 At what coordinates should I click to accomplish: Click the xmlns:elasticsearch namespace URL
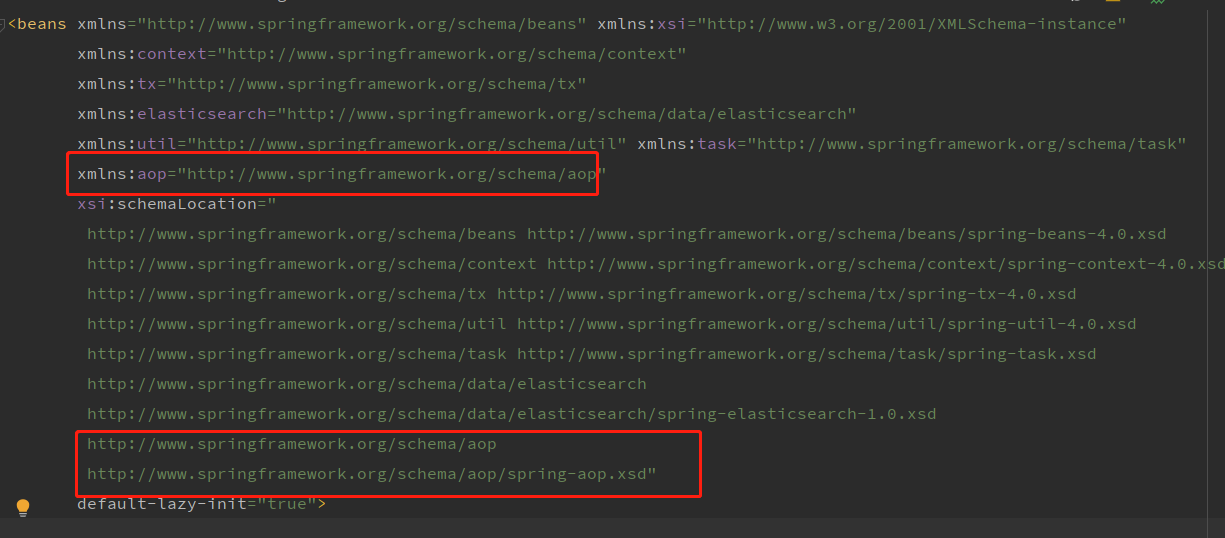(x=567, y=114)
